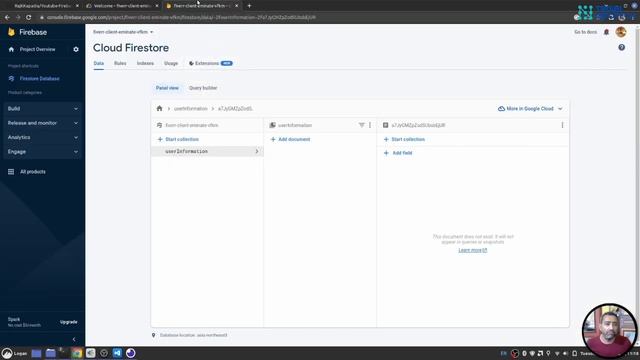Click the browser forward arrow
Viewport: 640px width, 360px height.
[18, 18]
